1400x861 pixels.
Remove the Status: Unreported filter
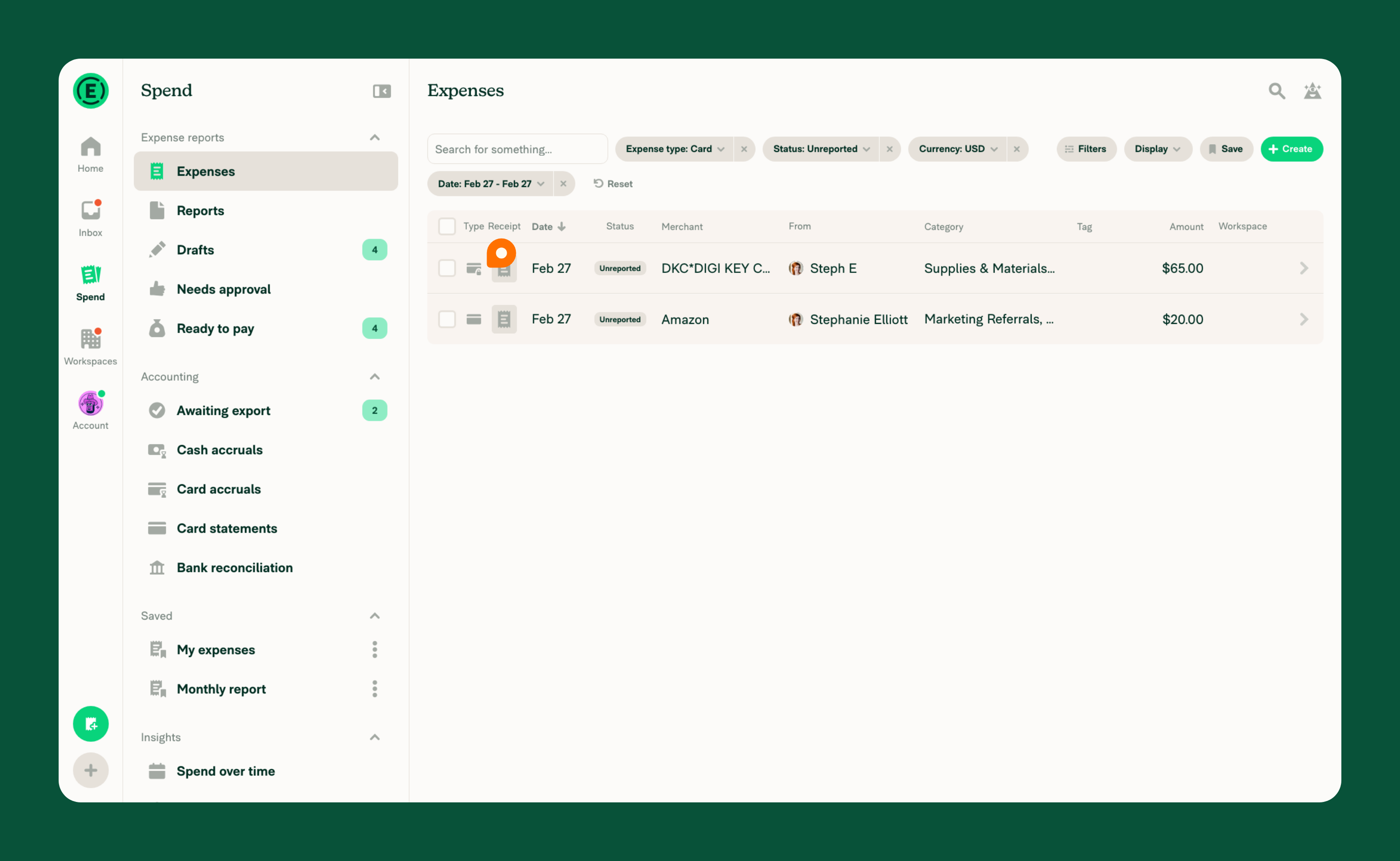point(889,149)
